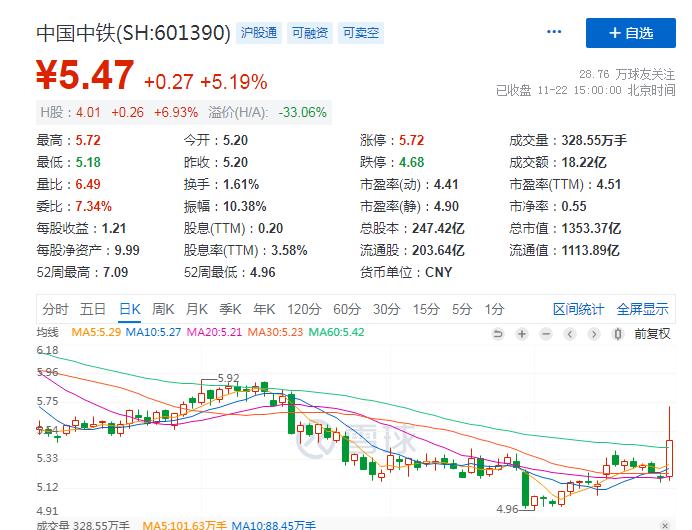692x530 pixels.
Task: Click the 万球友关注 follower count
Action: point(627,74)
